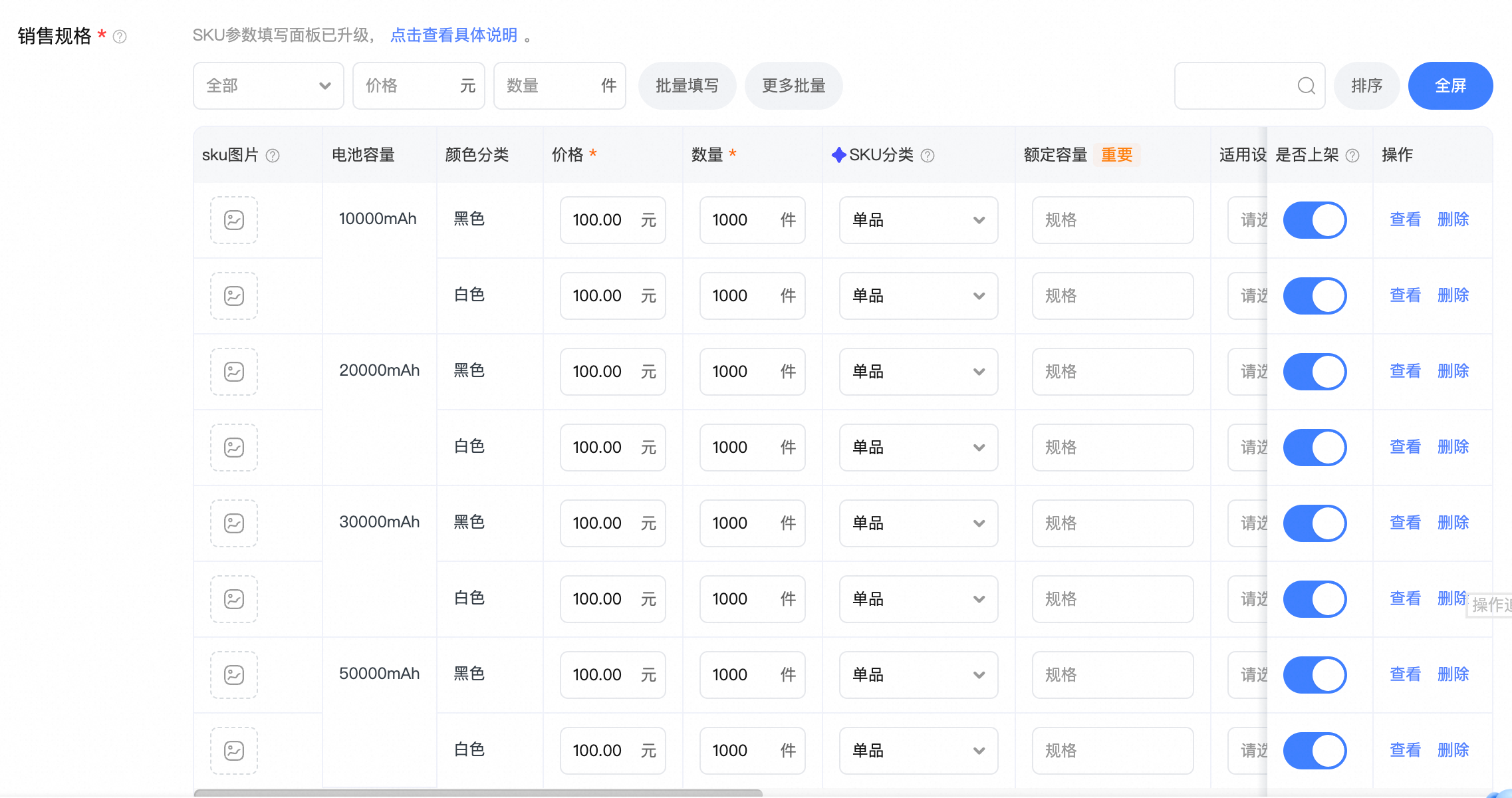
Task: Toggle 是否上架 for 10000mAh 白色 row
Action: [x=1315, y=296]
